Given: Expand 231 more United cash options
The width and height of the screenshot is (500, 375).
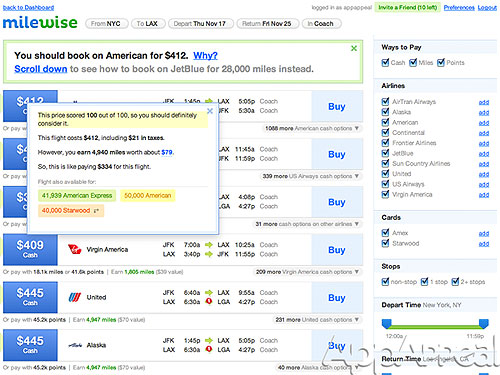Looking at the screenshot, I should [x=317, y=320].
